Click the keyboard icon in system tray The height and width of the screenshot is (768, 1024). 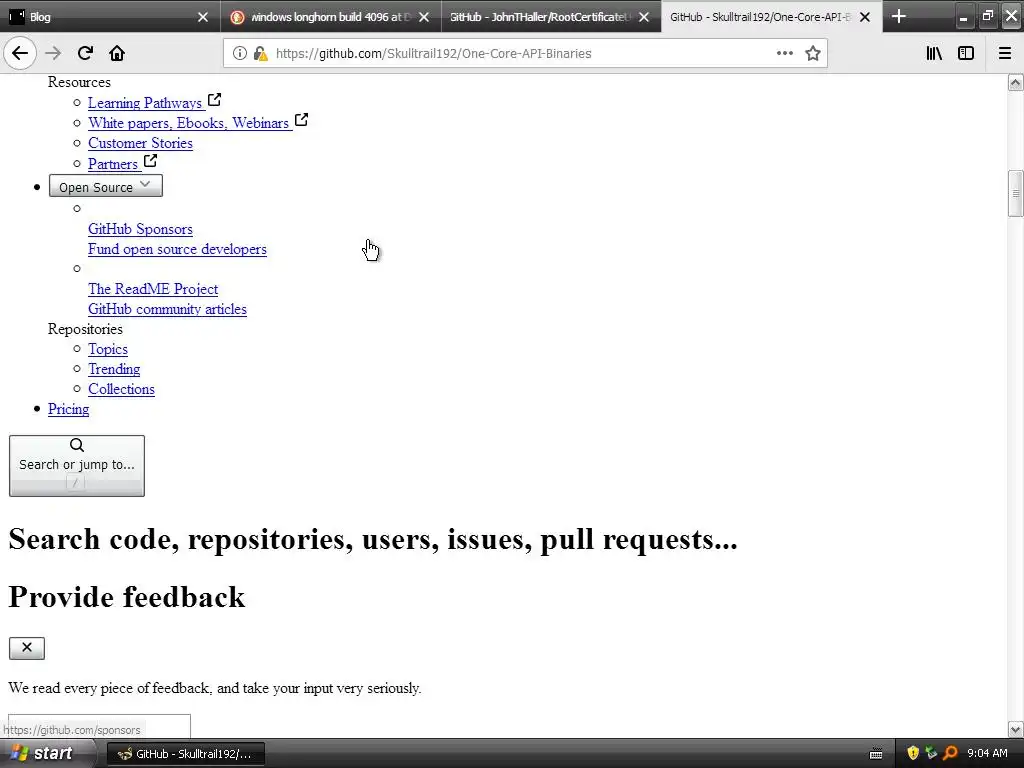click(876, 754)
